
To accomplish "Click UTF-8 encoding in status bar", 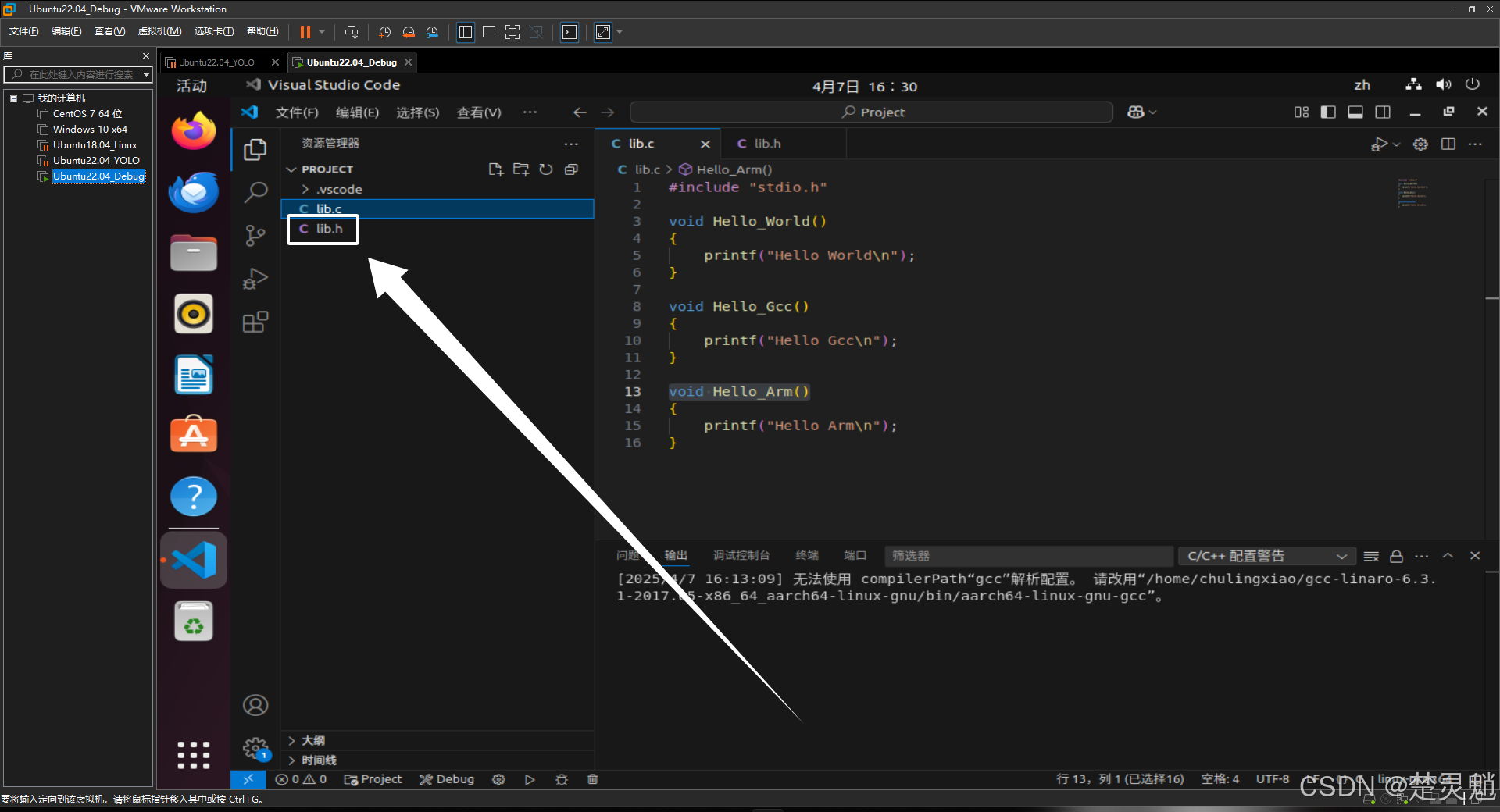I will pyautogui.click(x=1273, y=779).
